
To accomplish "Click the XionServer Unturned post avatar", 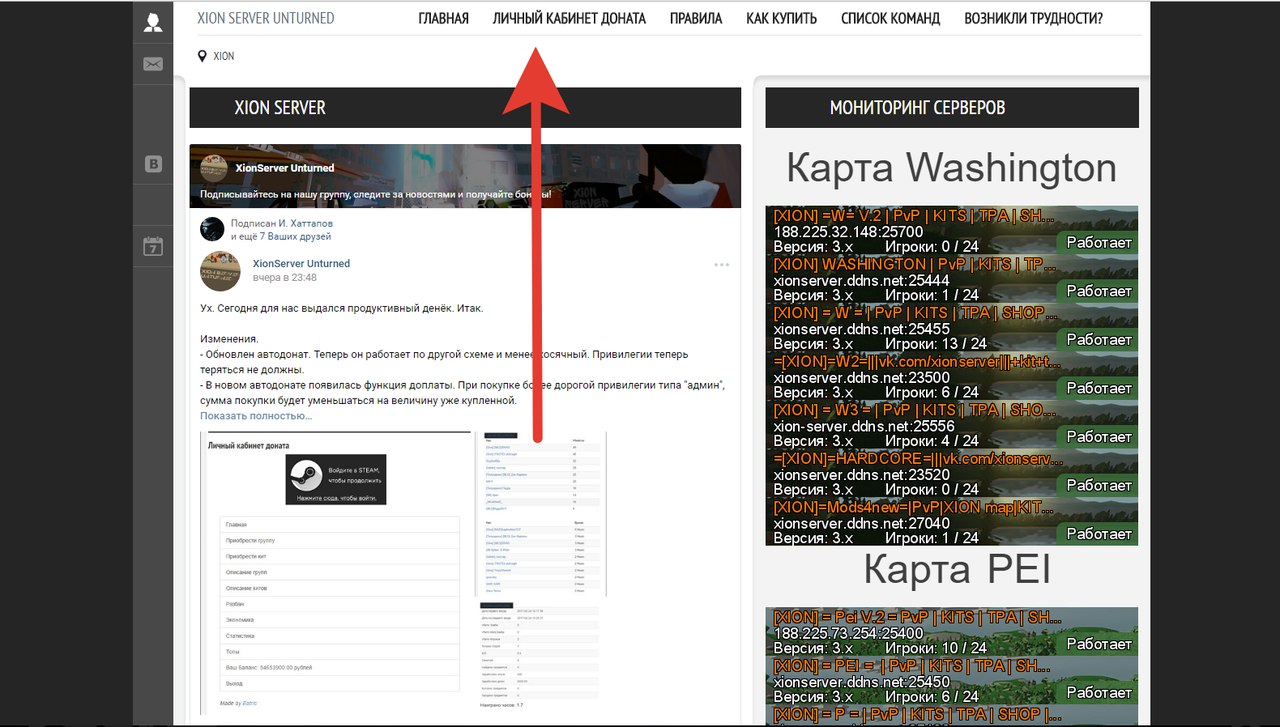I will (220, 271).
